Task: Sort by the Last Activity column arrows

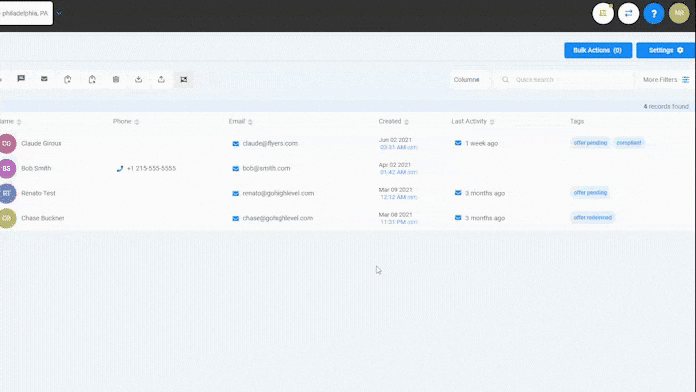Action: point(492,122)
